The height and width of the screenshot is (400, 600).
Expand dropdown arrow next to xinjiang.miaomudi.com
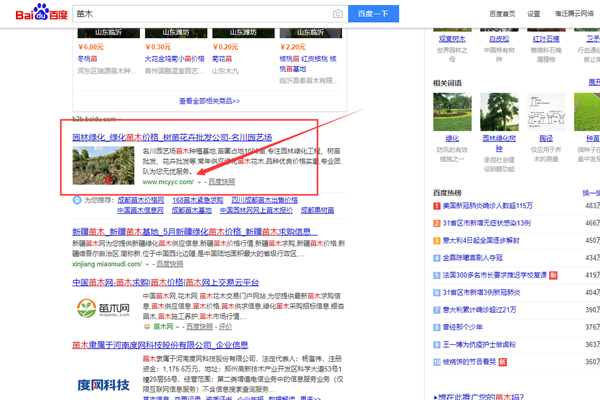click(147, 264)
